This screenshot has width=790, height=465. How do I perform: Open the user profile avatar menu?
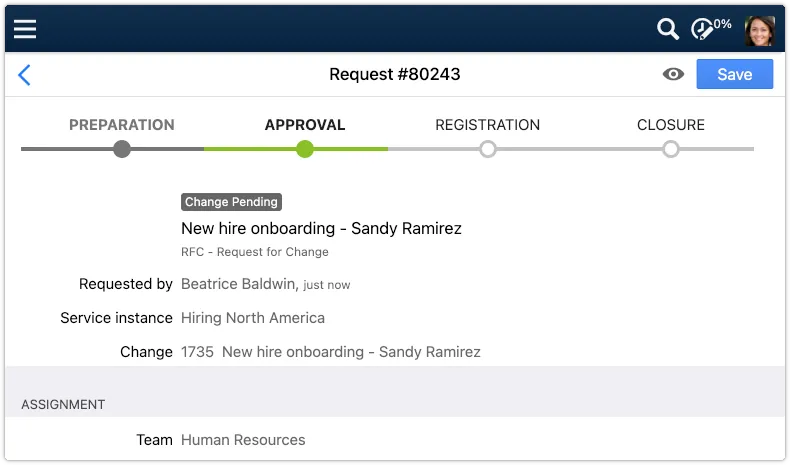point(759,31)
